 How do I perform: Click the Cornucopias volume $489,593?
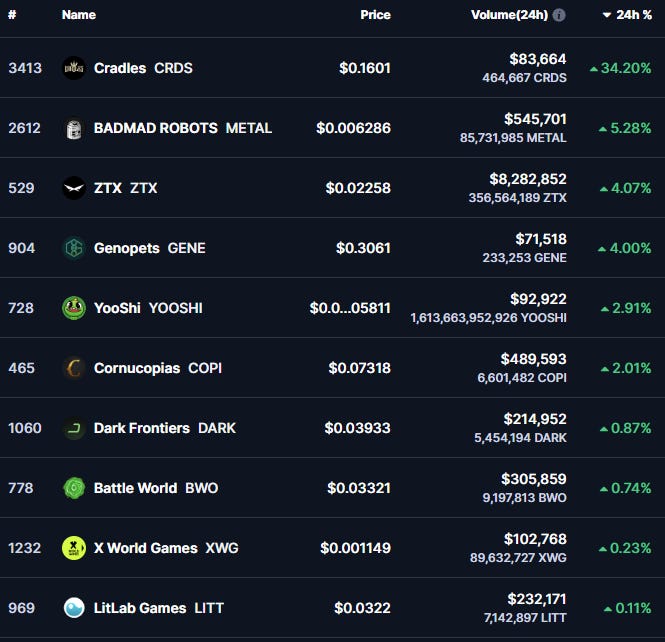pyautogui.click(x=534, y=359)
